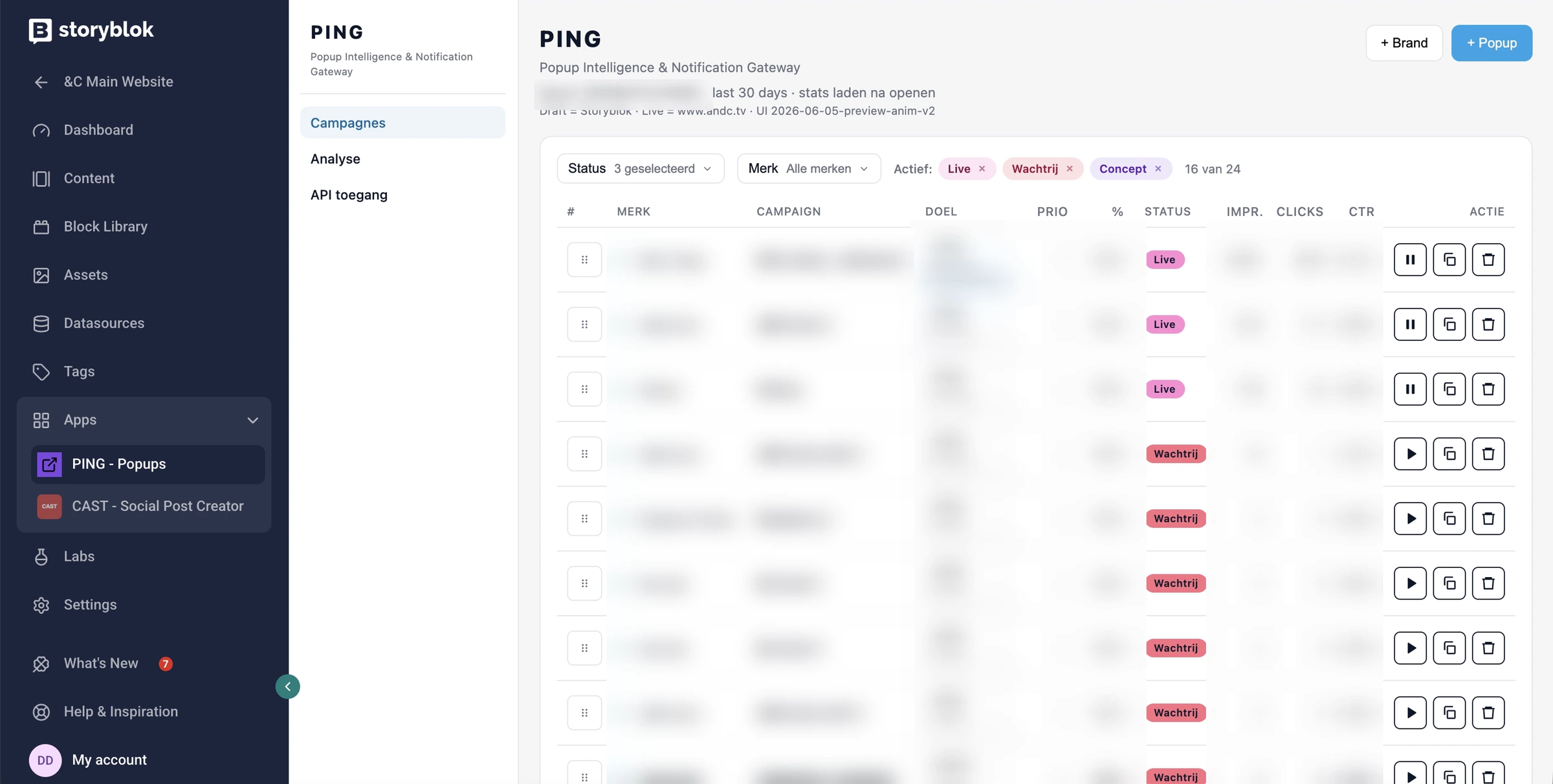Open What's New notifications

pos(102,664)
